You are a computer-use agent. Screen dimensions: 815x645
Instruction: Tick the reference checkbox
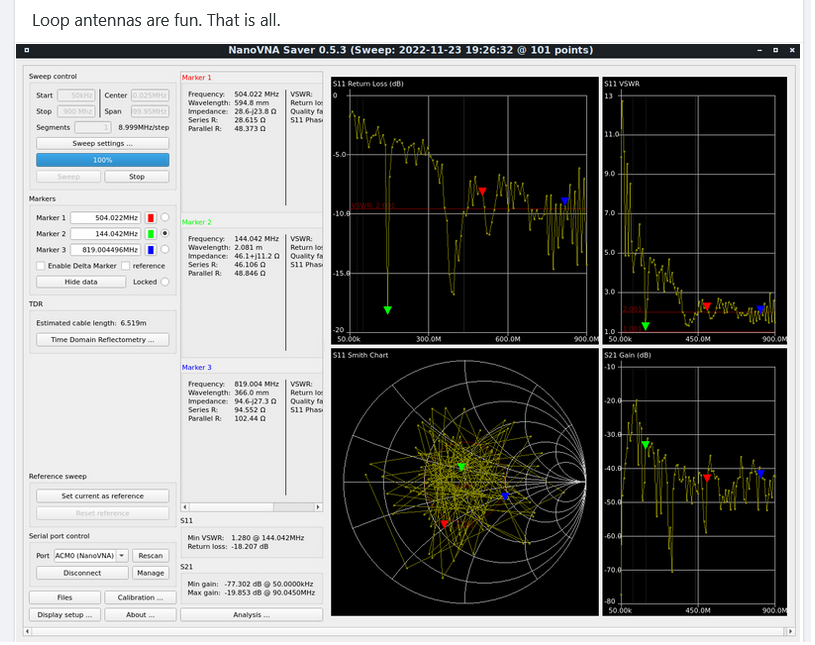click(x=127, y=265)
